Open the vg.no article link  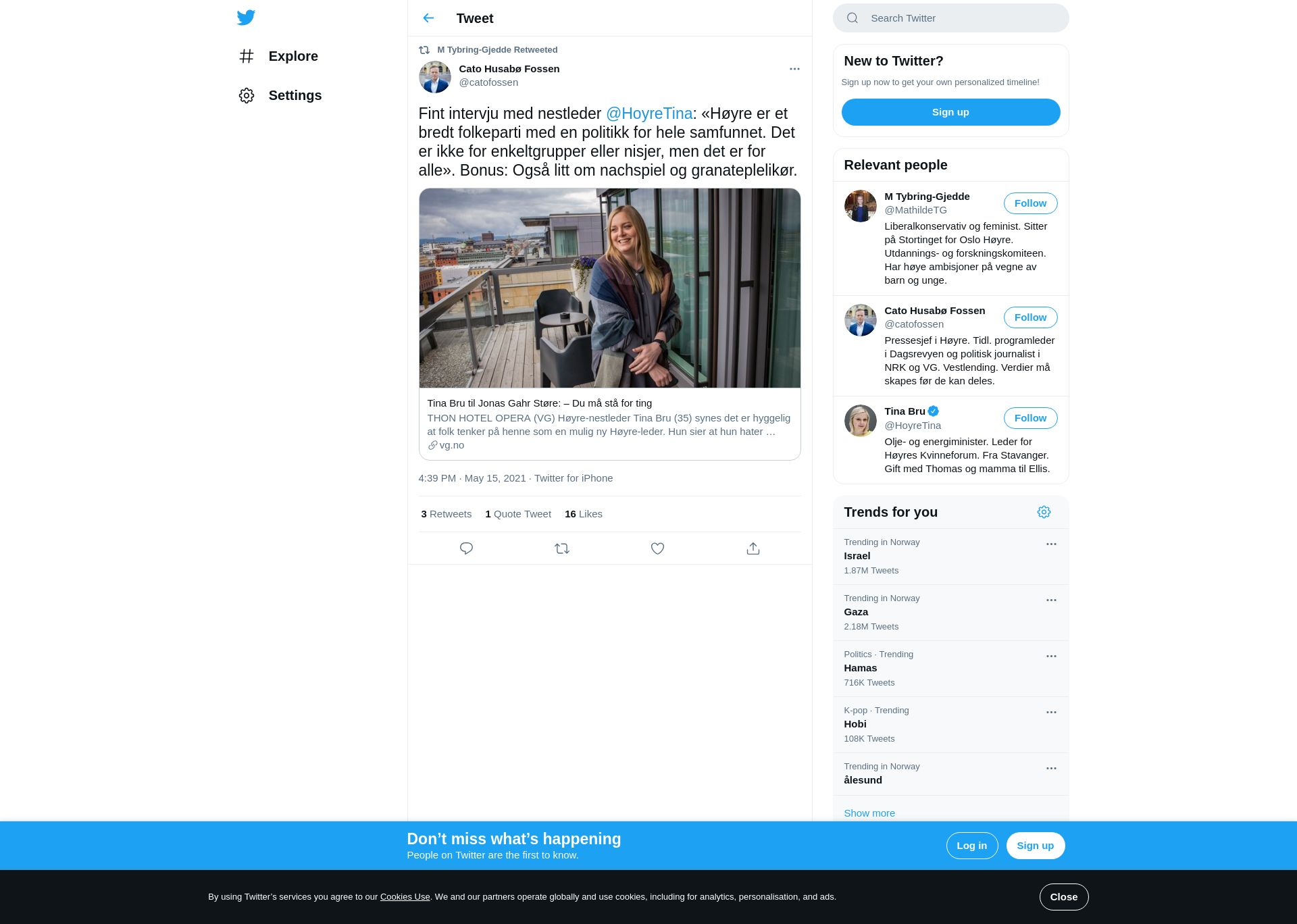(x=609, y=424)
